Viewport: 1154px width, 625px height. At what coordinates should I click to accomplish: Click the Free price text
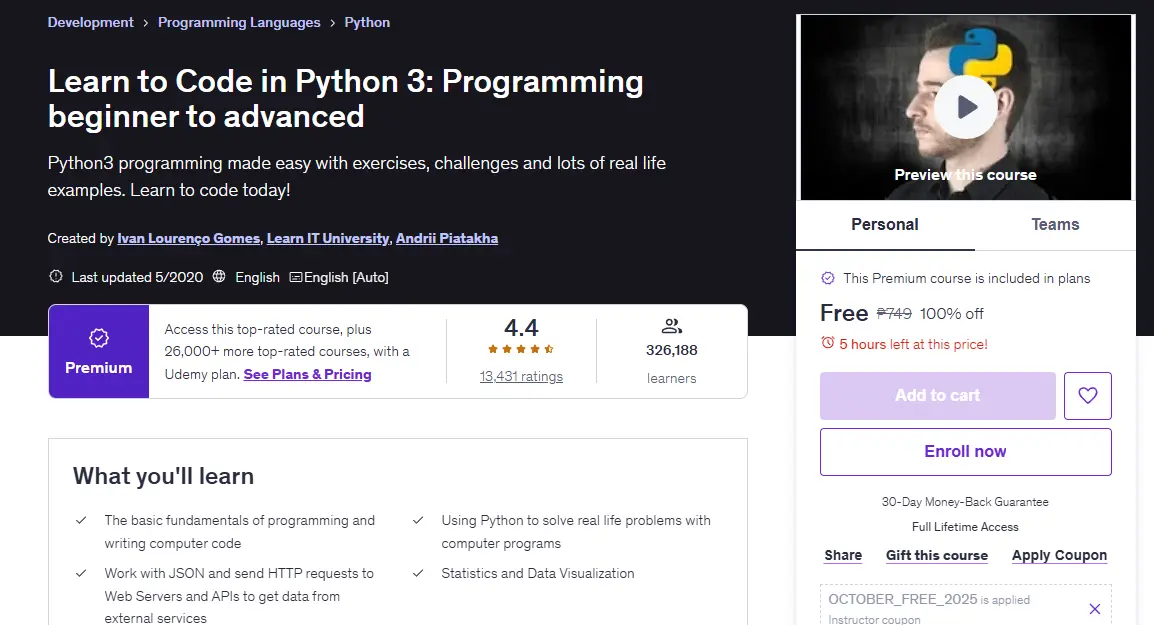[x=844, y=313]
